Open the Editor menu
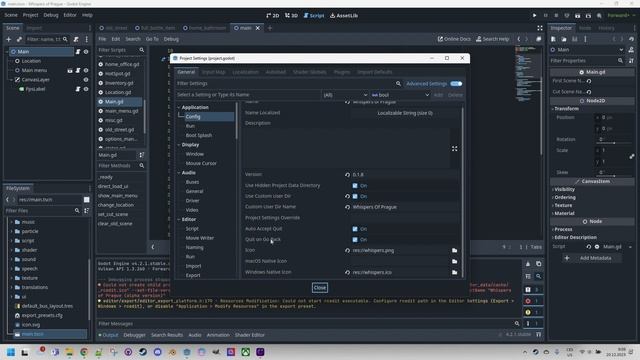 70,15
